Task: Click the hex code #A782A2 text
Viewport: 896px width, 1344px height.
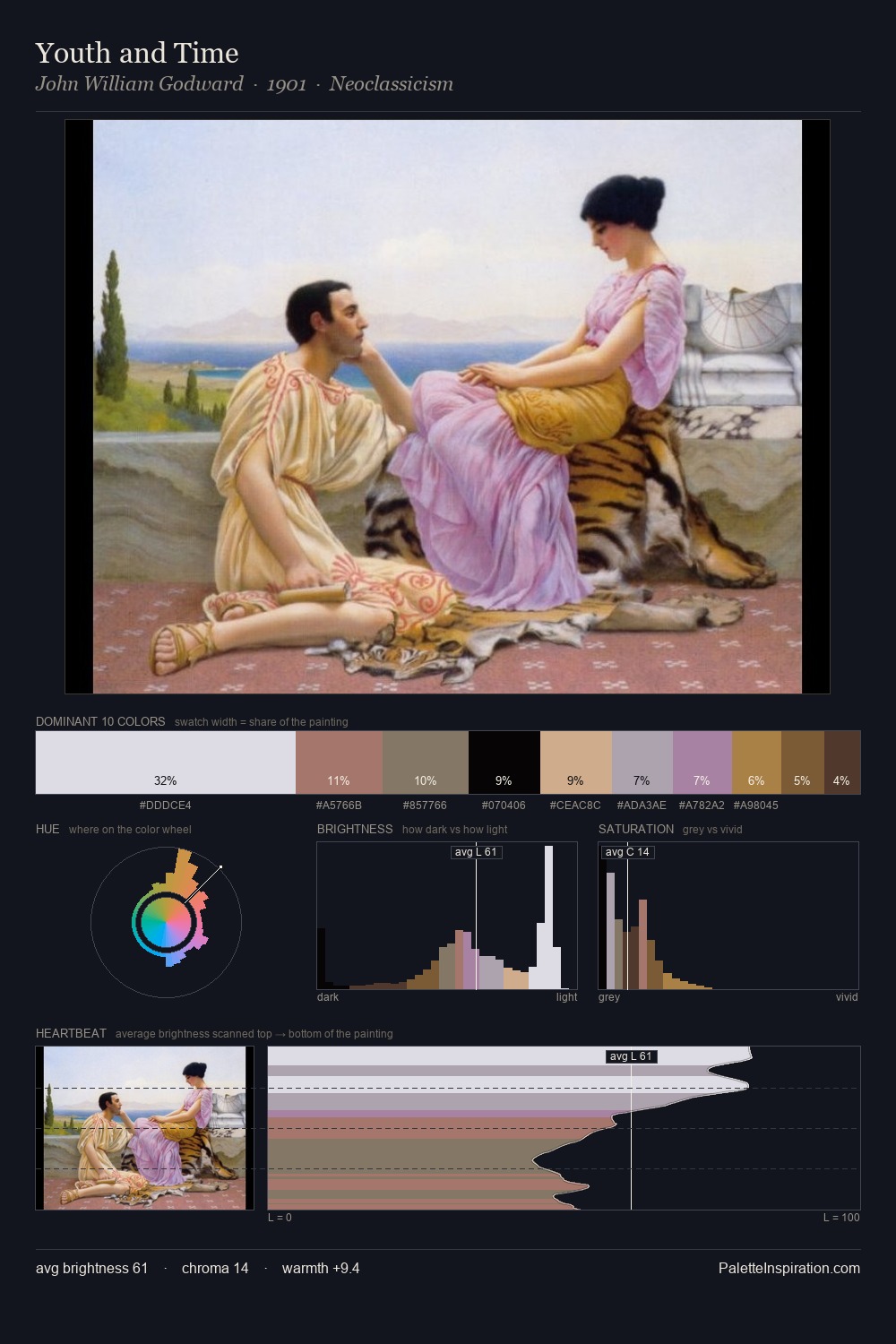Action: point(702,806)
